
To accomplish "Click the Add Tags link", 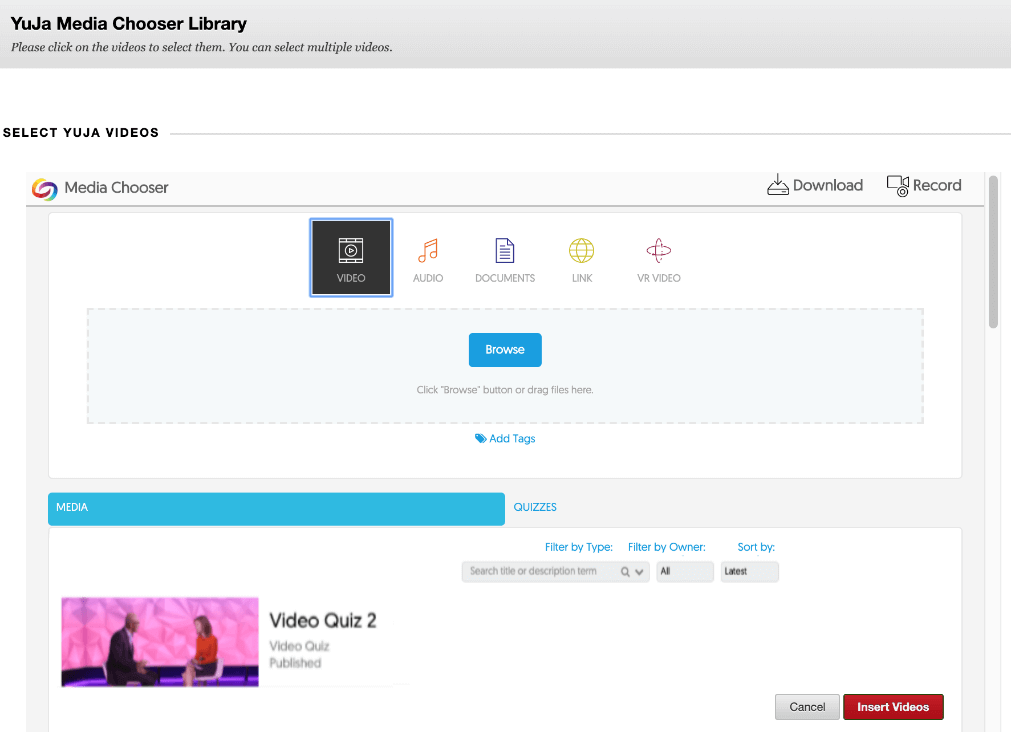I will point(505,439).
